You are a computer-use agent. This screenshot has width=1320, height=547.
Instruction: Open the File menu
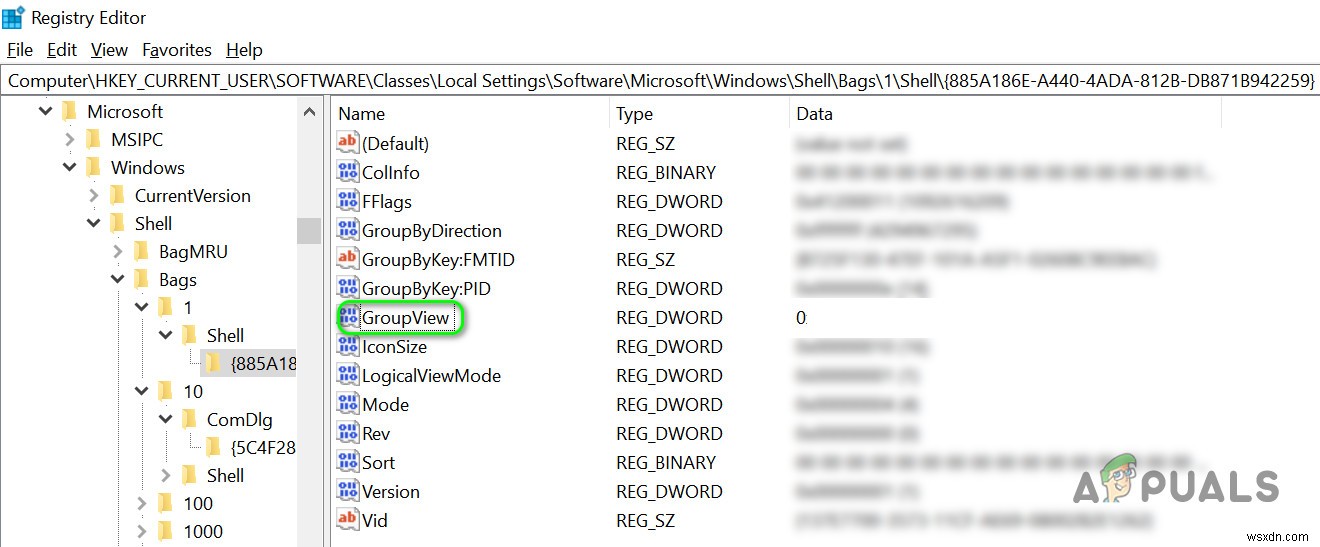[x=20, y=49]
